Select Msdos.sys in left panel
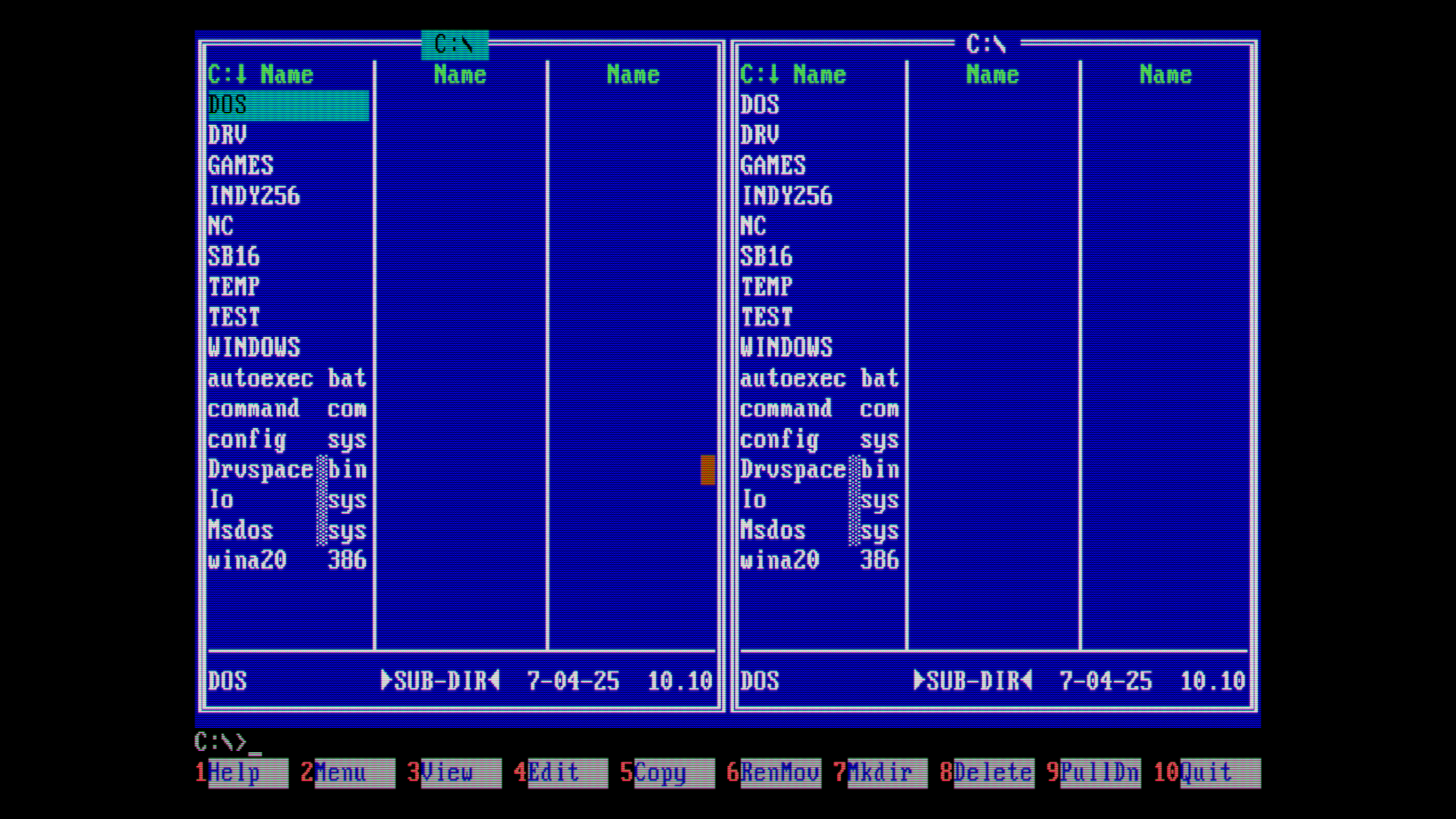1456x819 pixels. pyautogui.click(x=288, y=530)
